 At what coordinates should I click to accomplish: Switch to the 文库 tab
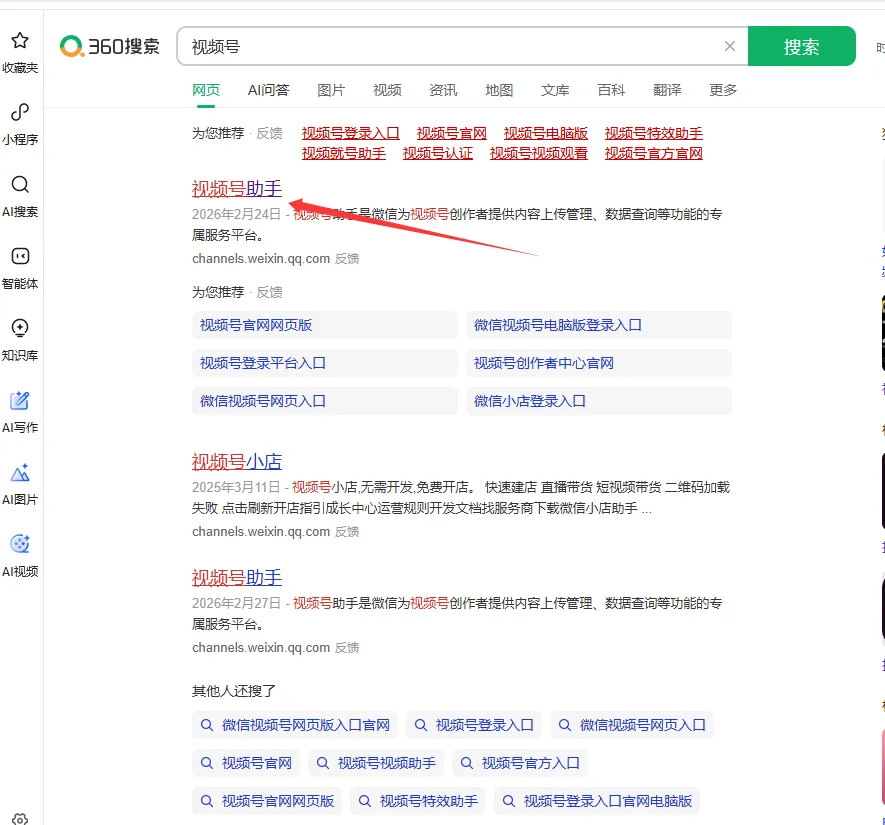coord(555,90)
